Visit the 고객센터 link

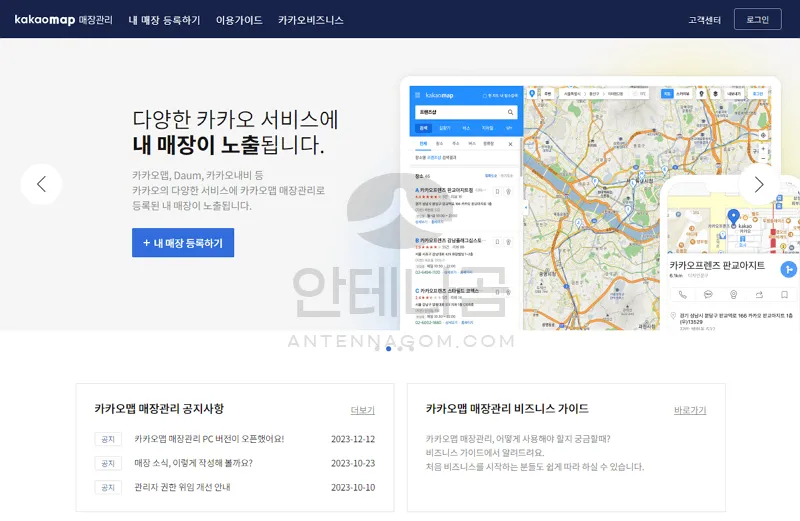[704, 20]
